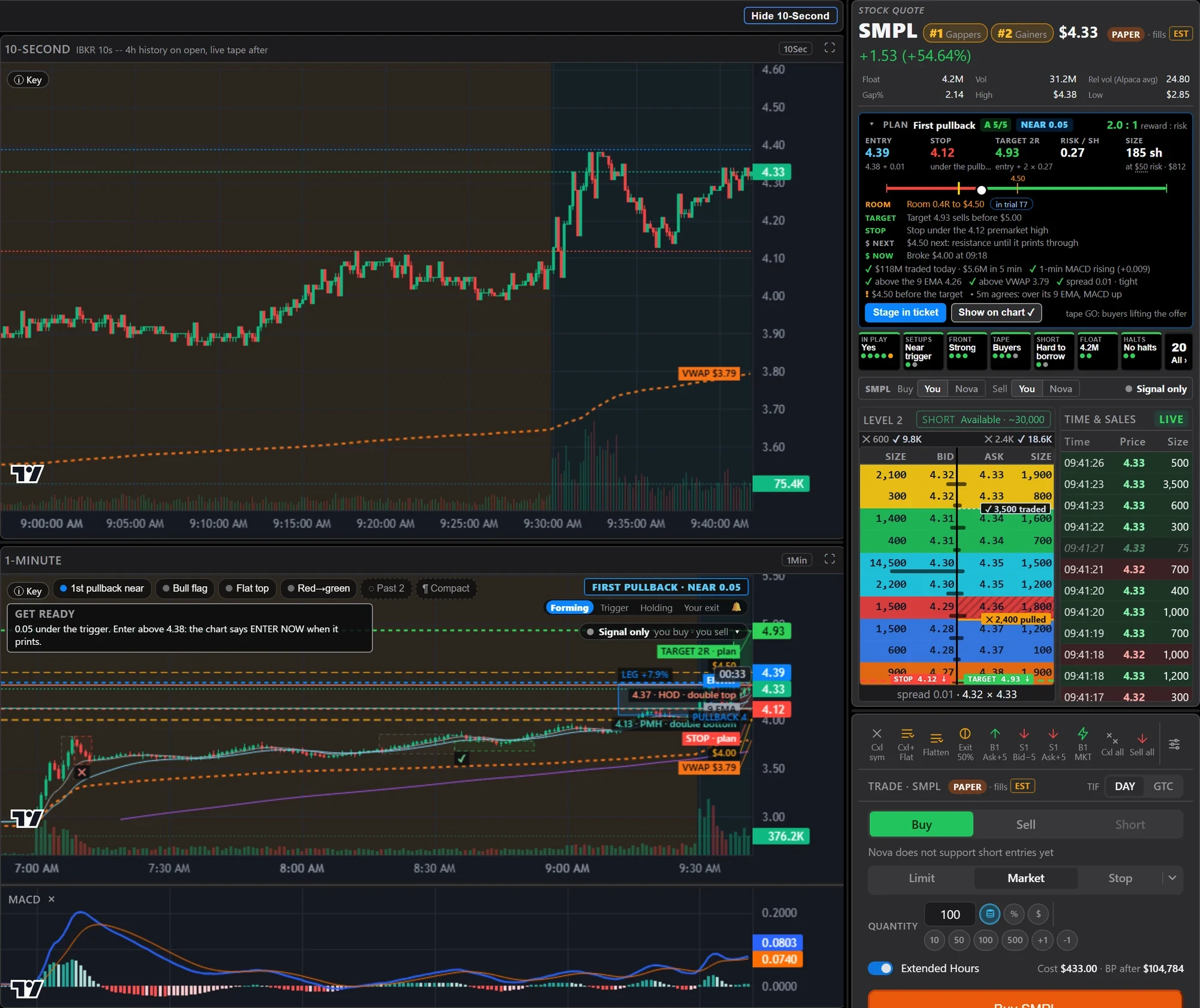Click the Cxl all icon
The width and height of the screenshot is (1200, 1008).
[1112, 738]
